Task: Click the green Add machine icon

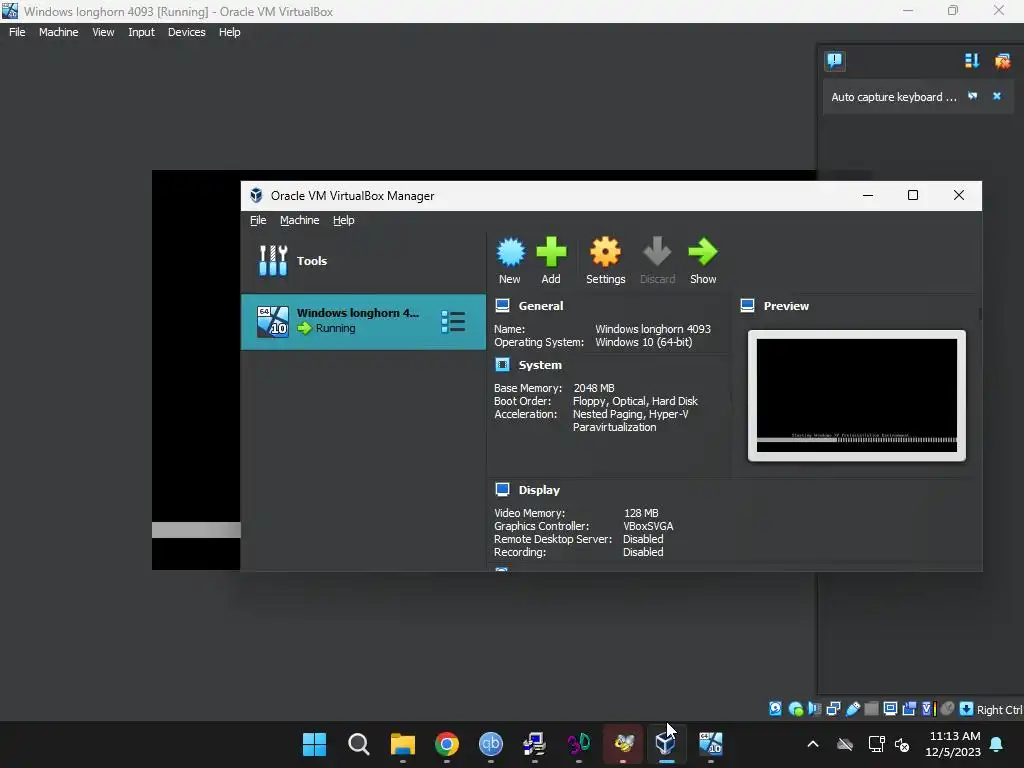Action: coord(551,260)
